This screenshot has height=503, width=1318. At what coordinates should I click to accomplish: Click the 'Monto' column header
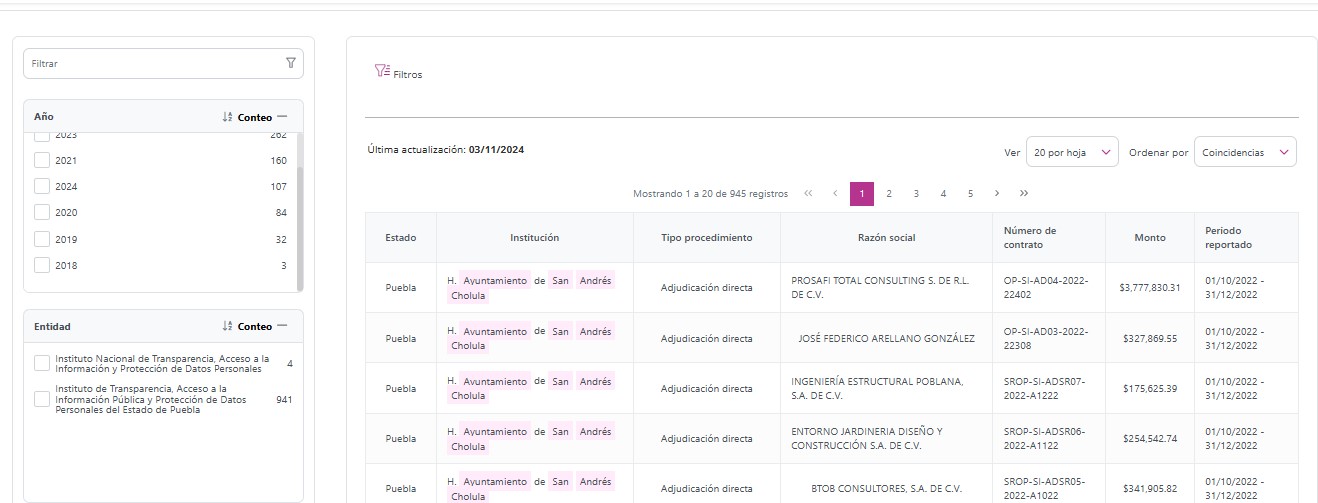[x=1149, y=238]
